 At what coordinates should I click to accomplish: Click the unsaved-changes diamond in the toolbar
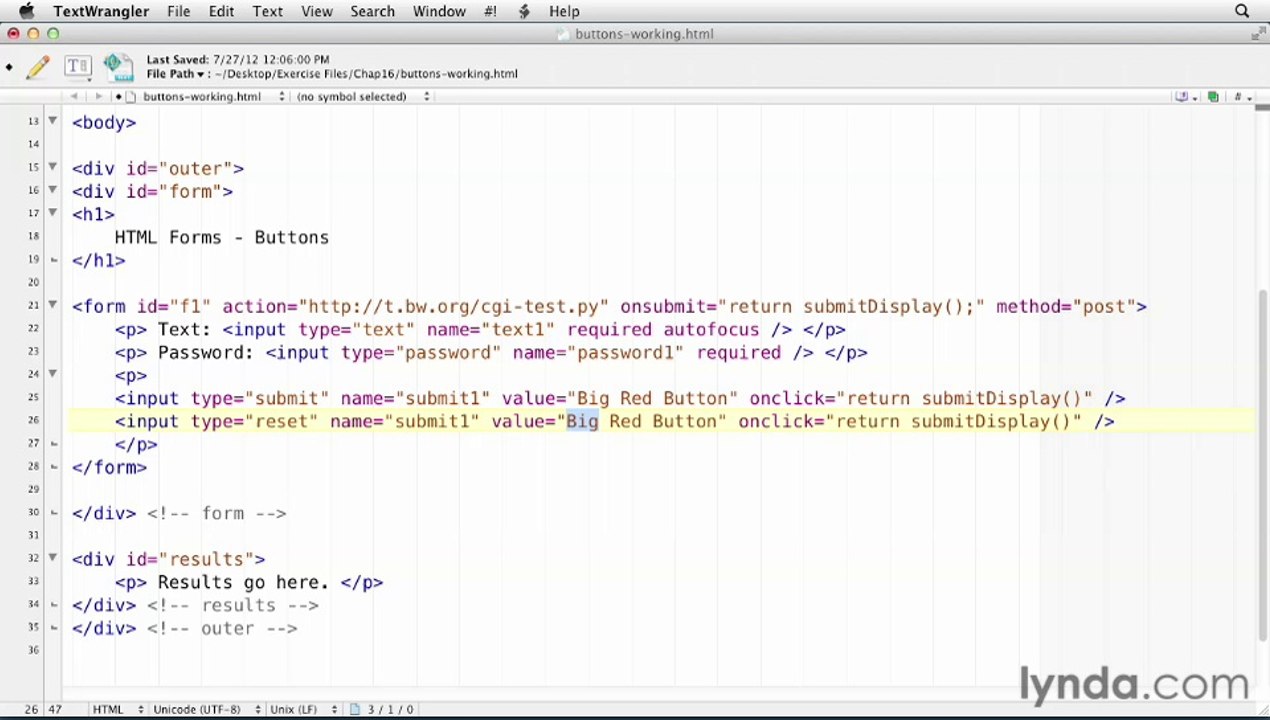point(9,67)
